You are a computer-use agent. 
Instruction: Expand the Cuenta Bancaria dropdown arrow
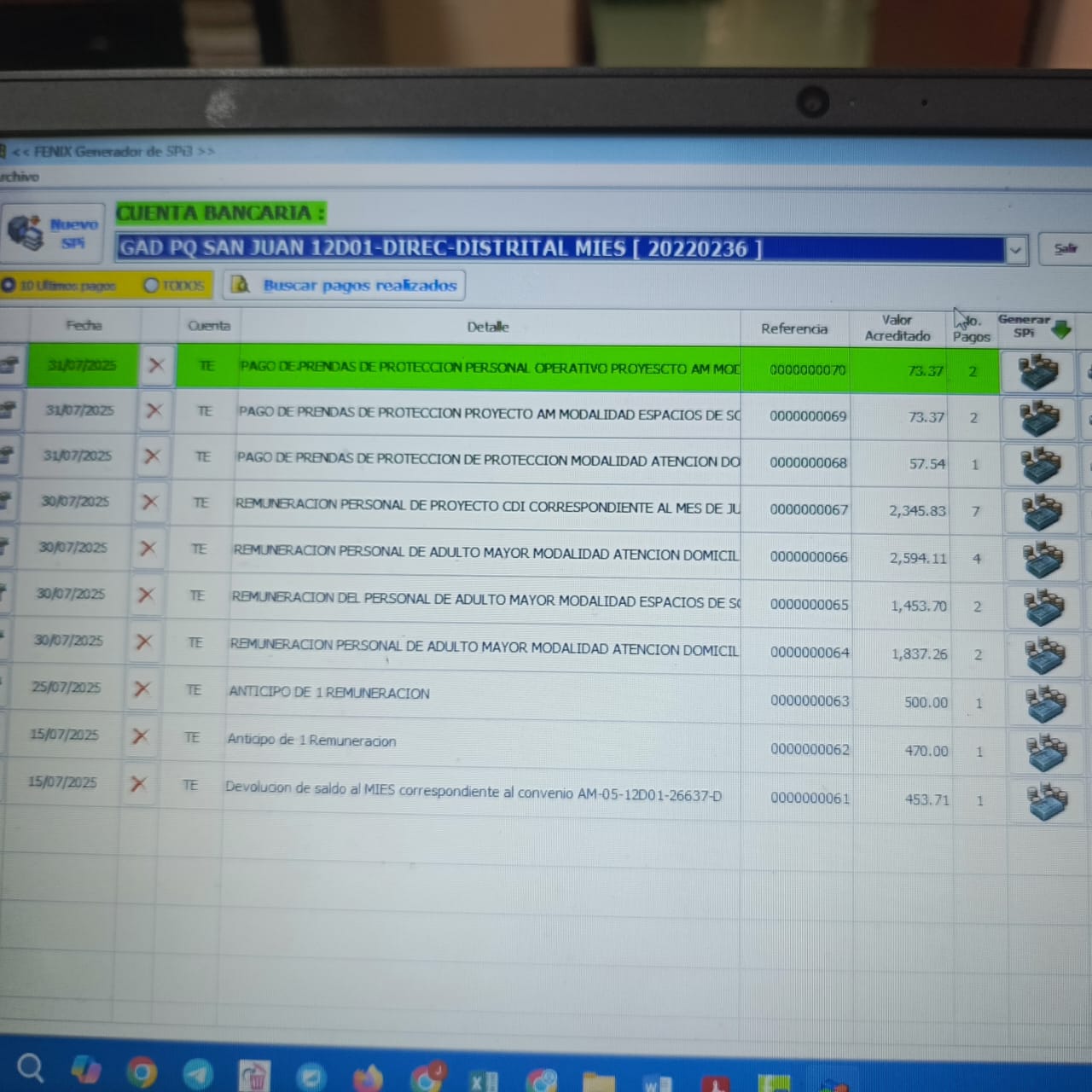point(1015,250)
